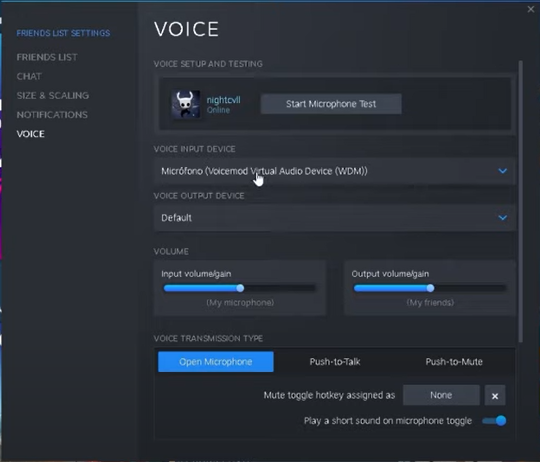Go to Notifications settings
This screenshot has width=540, height=462.
(52, 115)
